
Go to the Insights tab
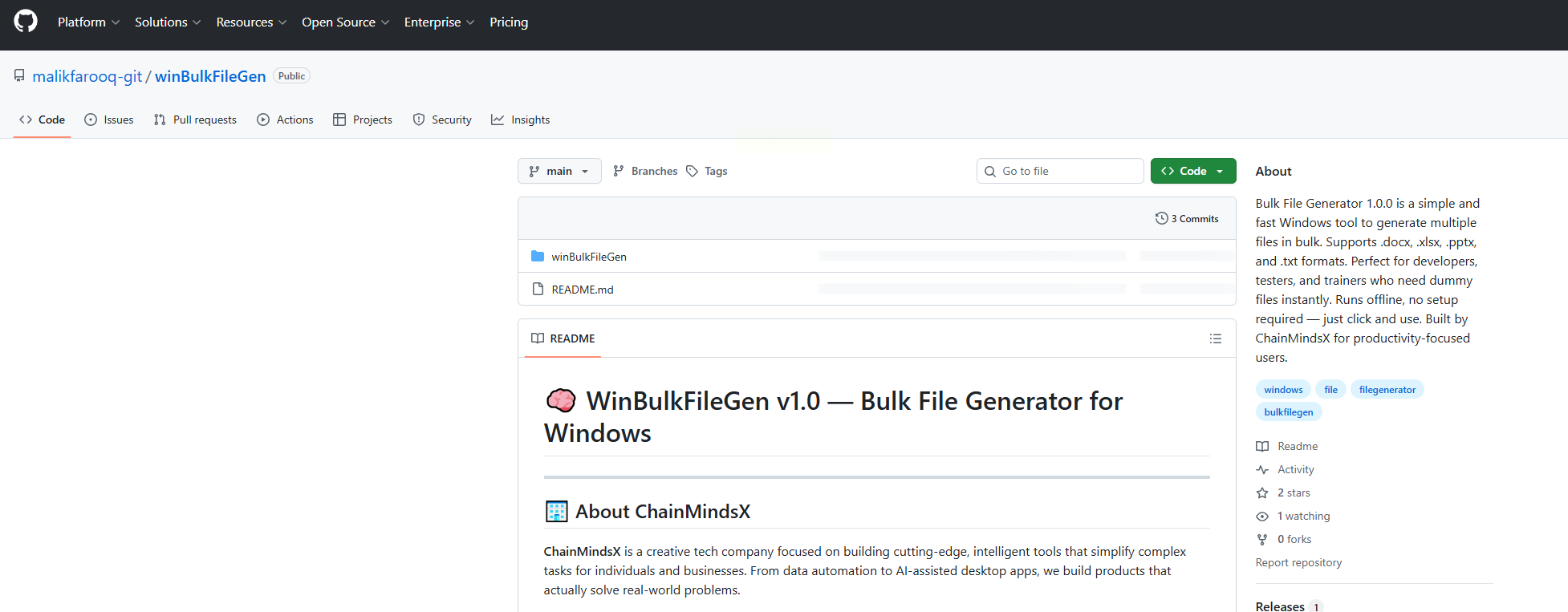pos(521,120)
